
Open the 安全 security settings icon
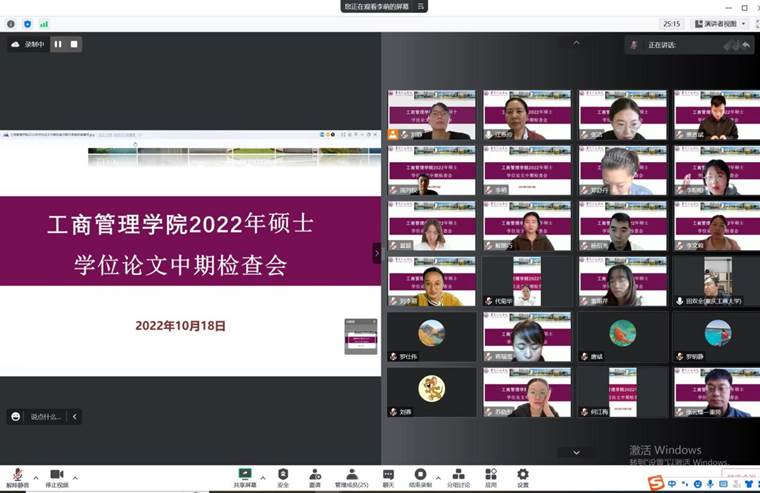pyautogui.click(x=283, y=477)
